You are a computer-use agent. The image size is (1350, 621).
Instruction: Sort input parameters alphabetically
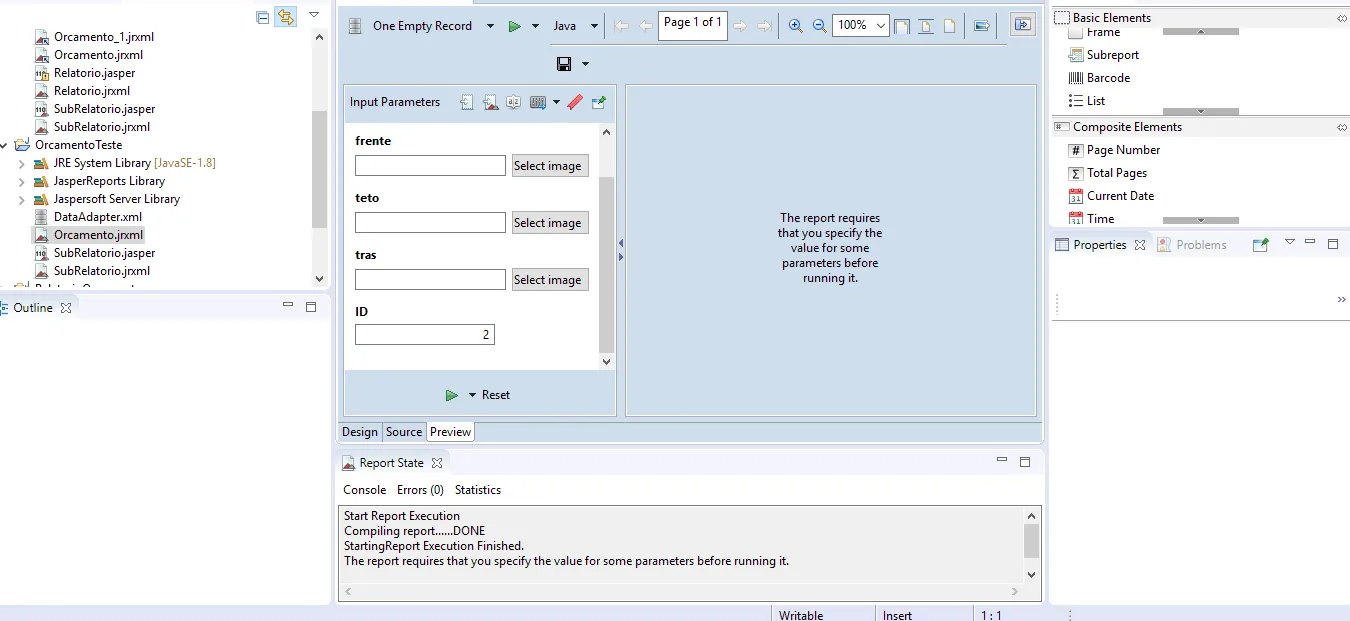point(513,102)
